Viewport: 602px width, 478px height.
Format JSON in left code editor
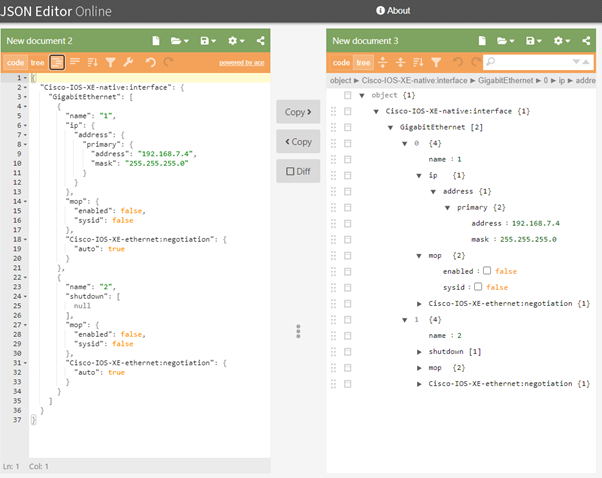click(x=57, y=62)
